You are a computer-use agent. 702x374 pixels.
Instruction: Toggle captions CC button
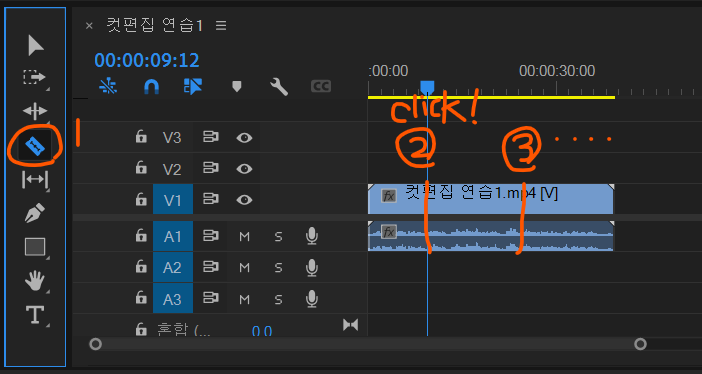tap(321, 86)
